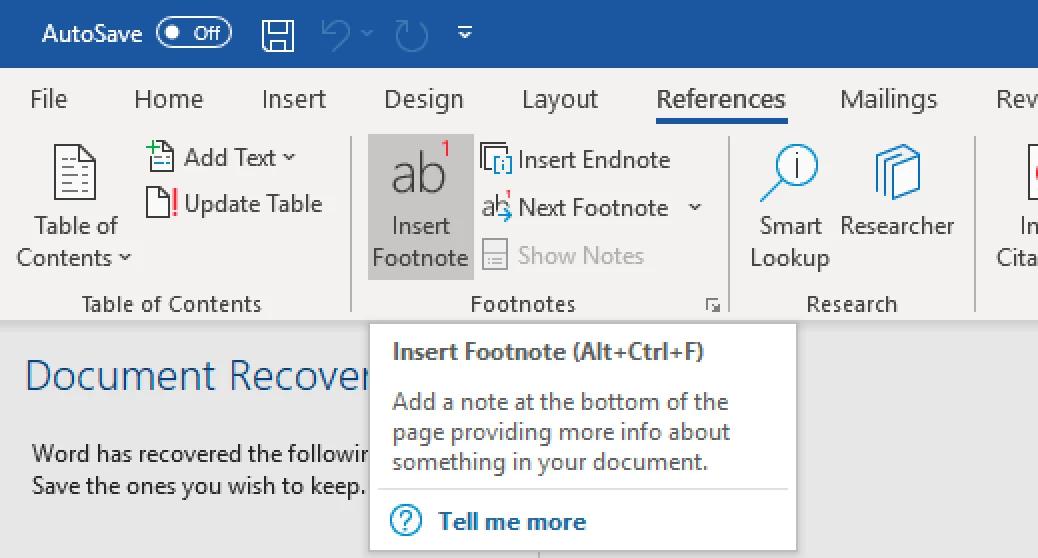Open Customize Quick Access Toolbar dropdown

coord(464,34)
